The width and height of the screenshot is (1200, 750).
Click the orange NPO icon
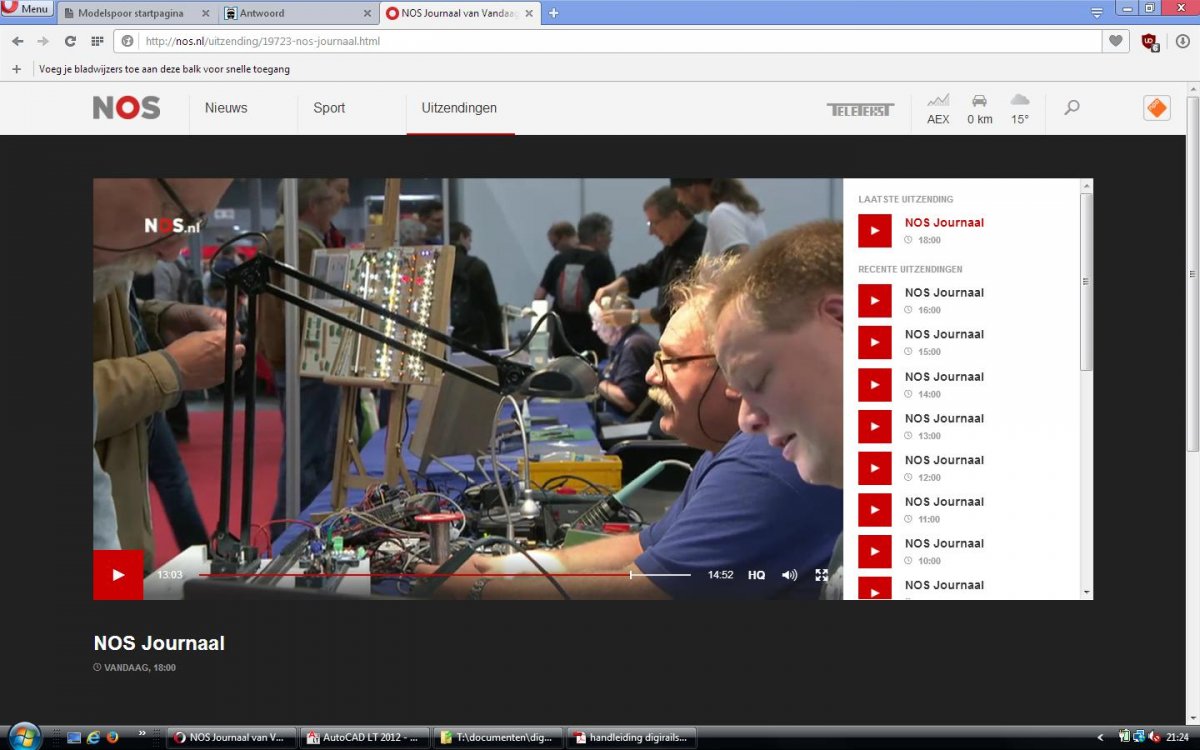pos(1157,108)
